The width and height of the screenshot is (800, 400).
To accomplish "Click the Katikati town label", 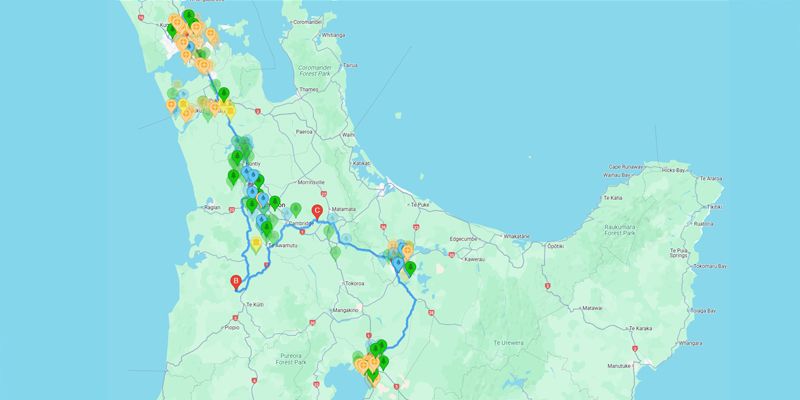I will click(361, 163).
